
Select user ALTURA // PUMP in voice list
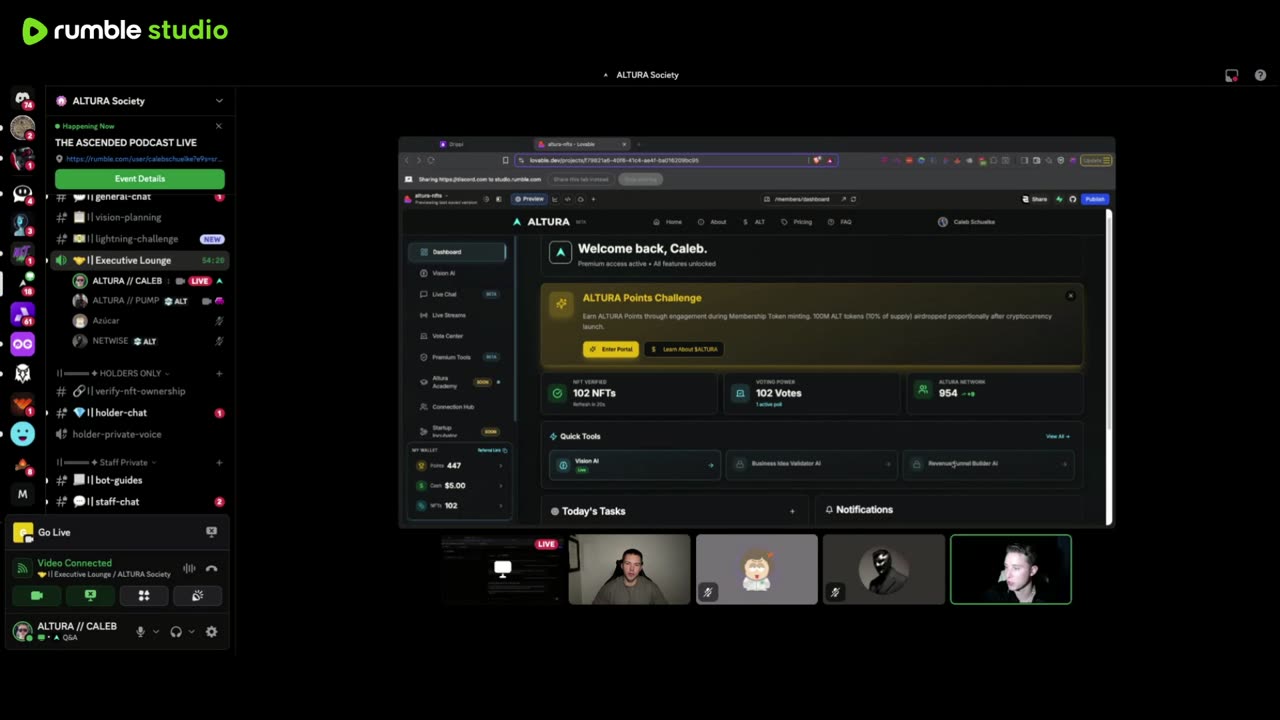pos(147,300)
